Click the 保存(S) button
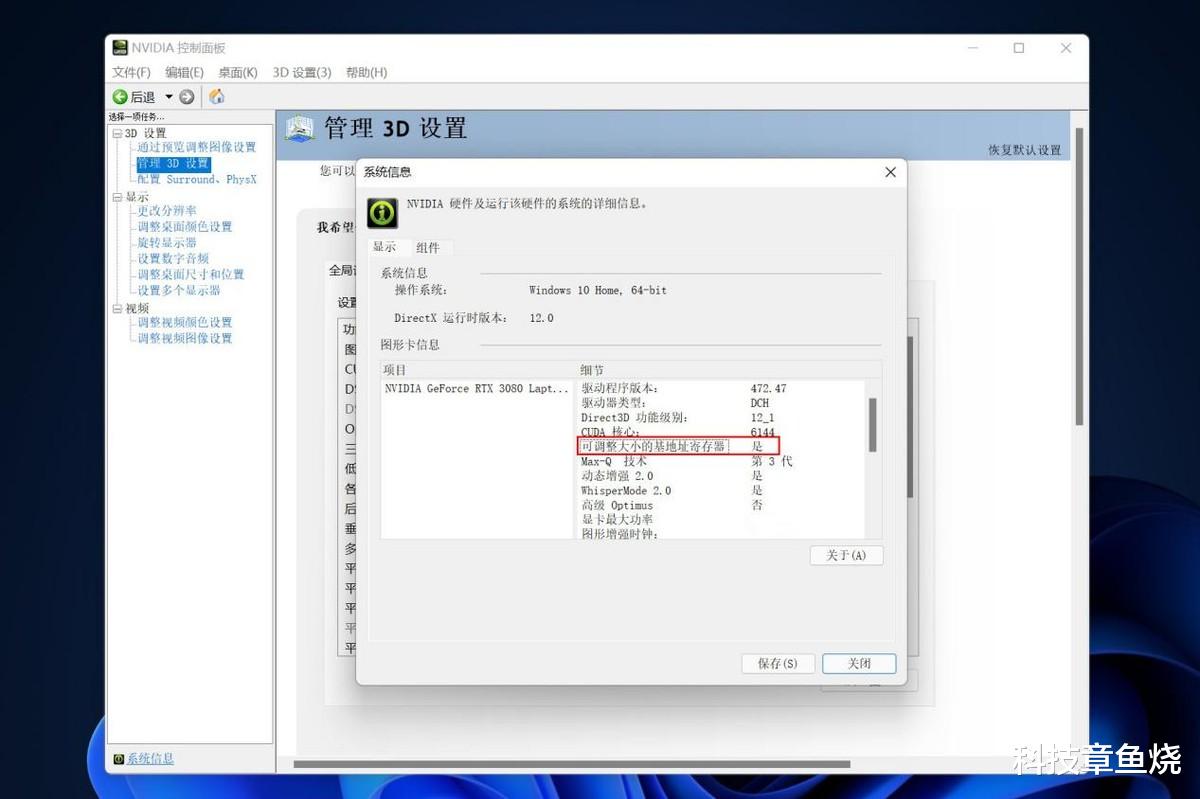 click(x=778, y=663)
